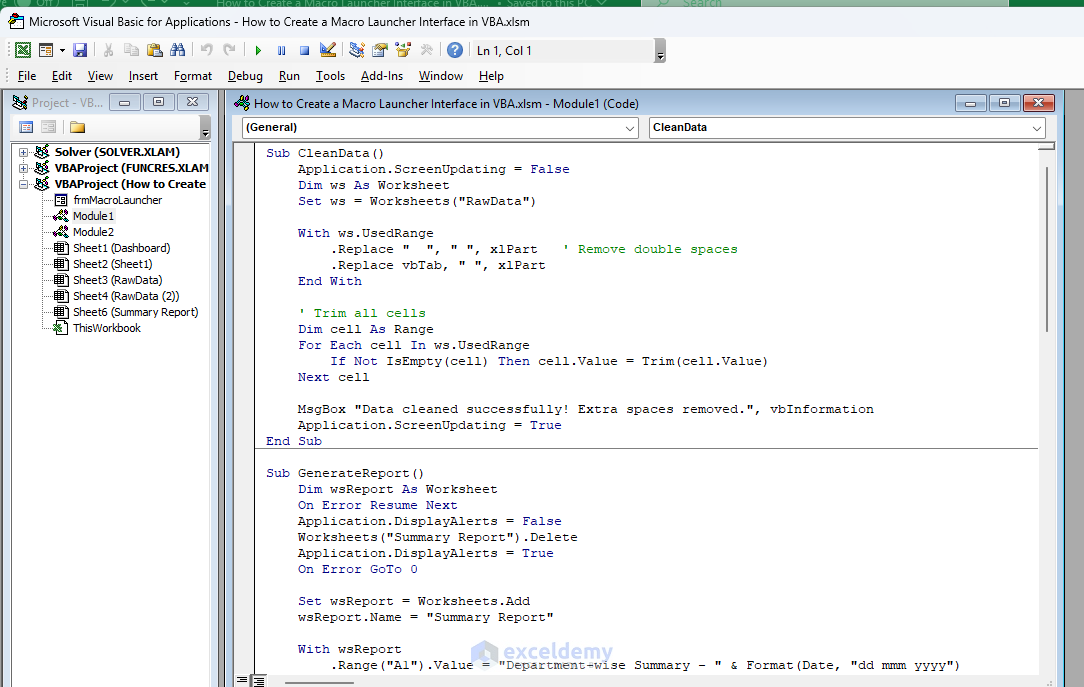Click View Object icon in Project pane
Viewport: 1084px width, 687px height.
click(x=48, y=127)
